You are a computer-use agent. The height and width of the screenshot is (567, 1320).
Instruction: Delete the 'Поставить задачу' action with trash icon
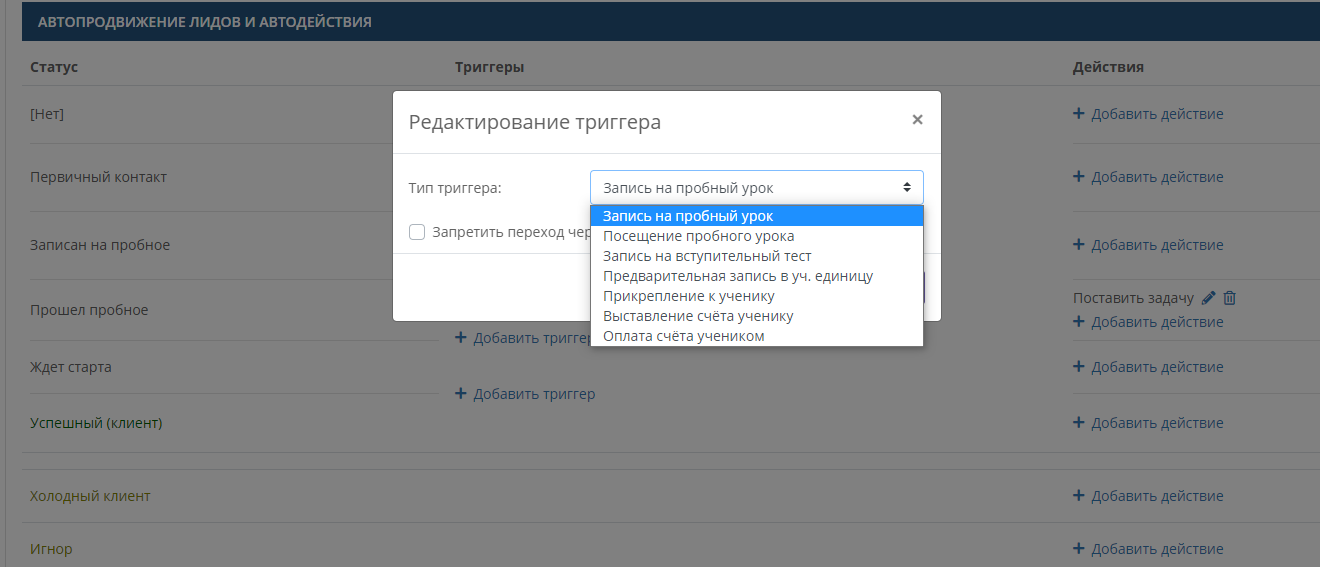[x=1230, y=298]
